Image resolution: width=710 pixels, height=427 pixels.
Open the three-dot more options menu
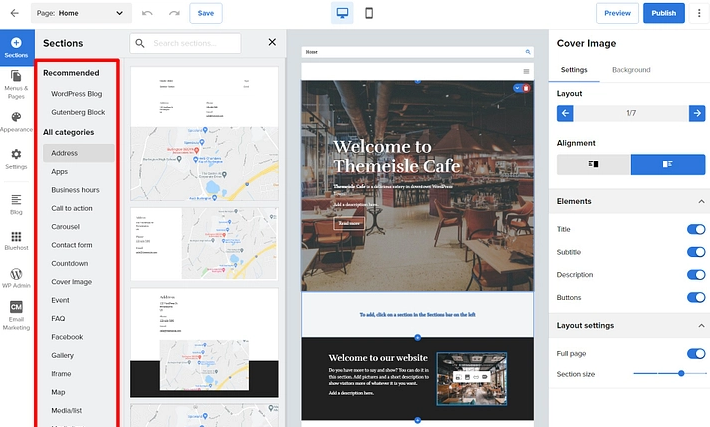coord(699,13)
